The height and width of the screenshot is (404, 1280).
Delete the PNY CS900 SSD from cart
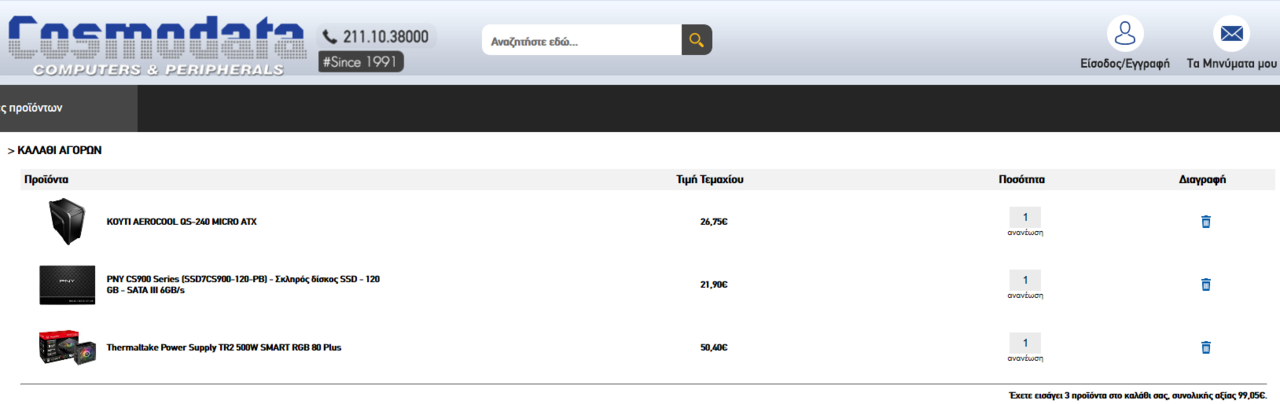coord(1205,285)
